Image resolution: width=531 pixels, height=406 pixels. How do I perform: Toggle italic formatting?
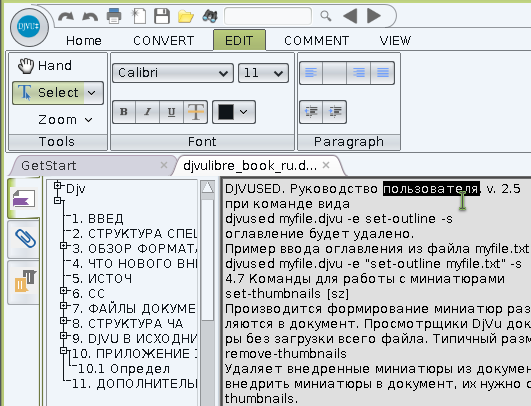point(147,112)
